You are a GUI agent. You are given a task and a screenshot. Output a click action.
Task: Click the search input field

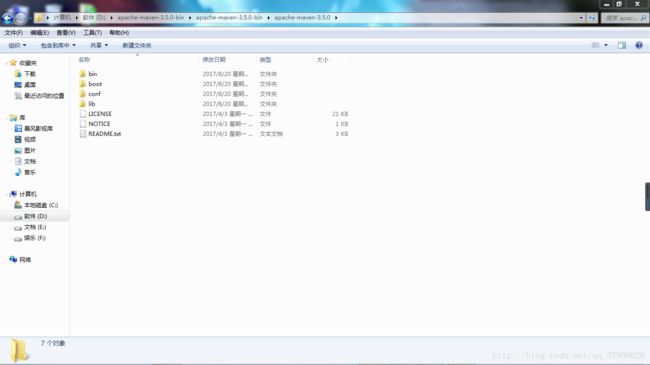621,18
